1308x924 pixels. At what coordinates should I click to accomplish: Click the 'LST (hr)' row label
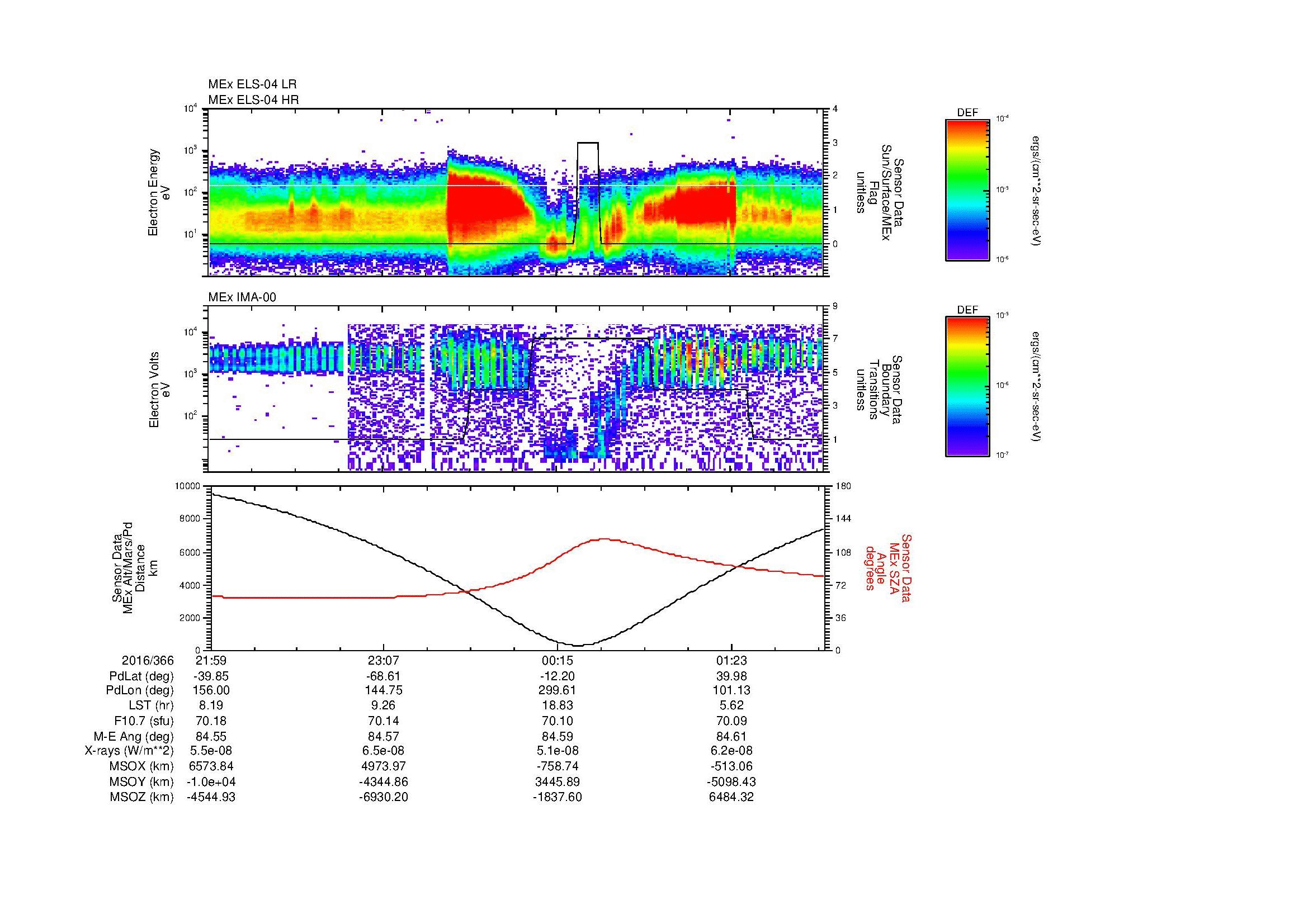[151, 706]
